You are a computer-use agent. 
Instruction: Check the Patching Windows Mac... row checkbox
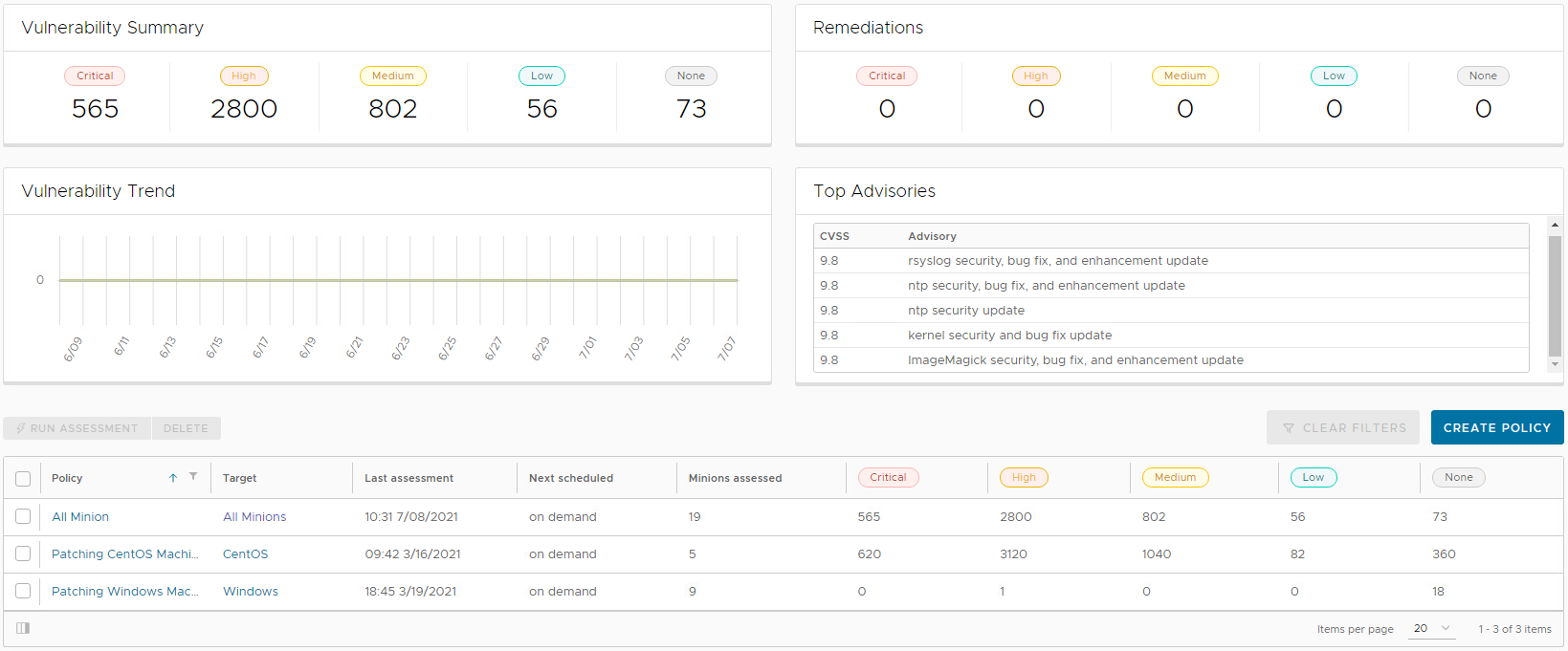23,591
